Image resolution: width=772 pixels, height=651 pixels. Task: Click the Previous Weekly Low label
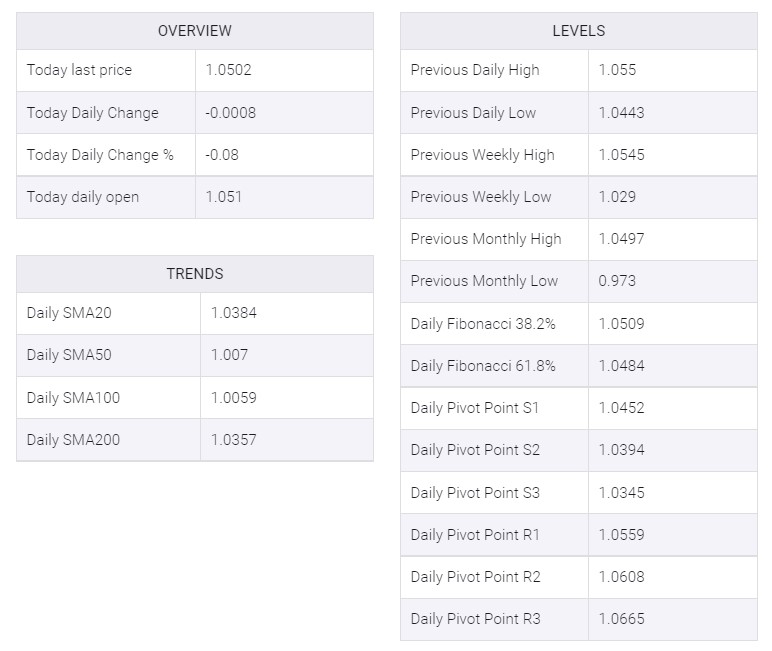pyautogui.click(x=481, y=197)
